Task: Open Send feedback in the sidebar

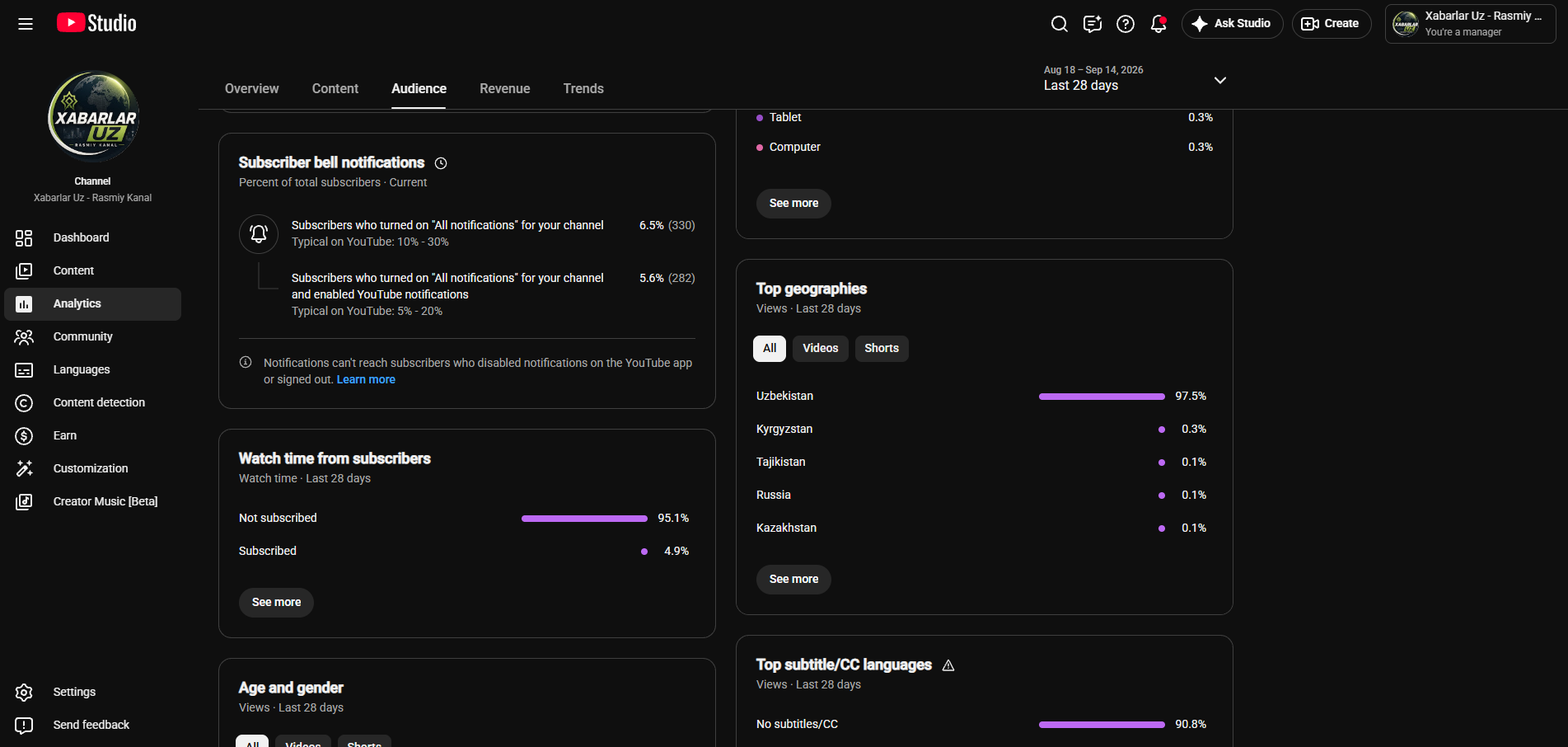Action: (x=92, y=726)
